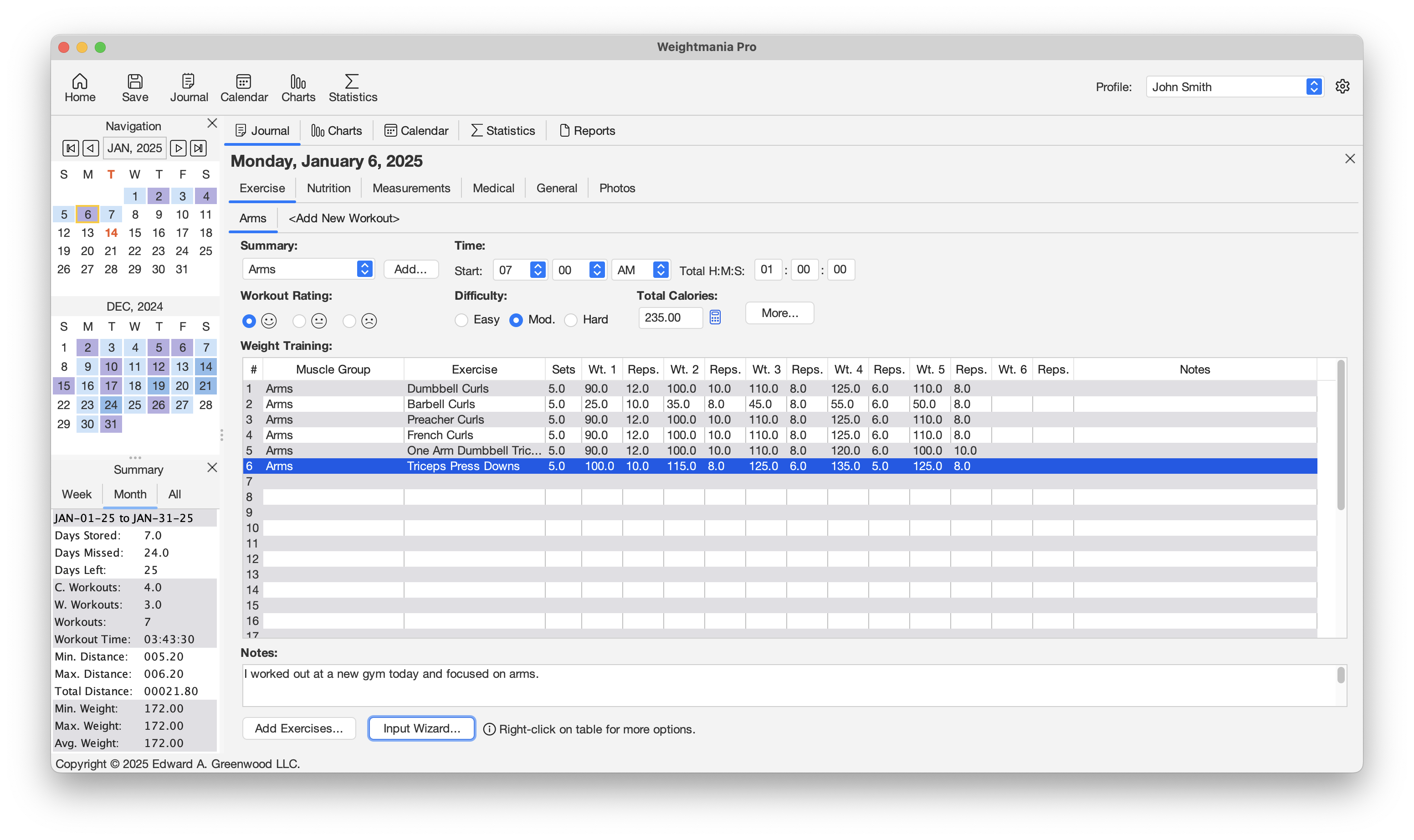
Task: Select the Preacher Curls exercise cell
Action: click(x=474, y=420)
